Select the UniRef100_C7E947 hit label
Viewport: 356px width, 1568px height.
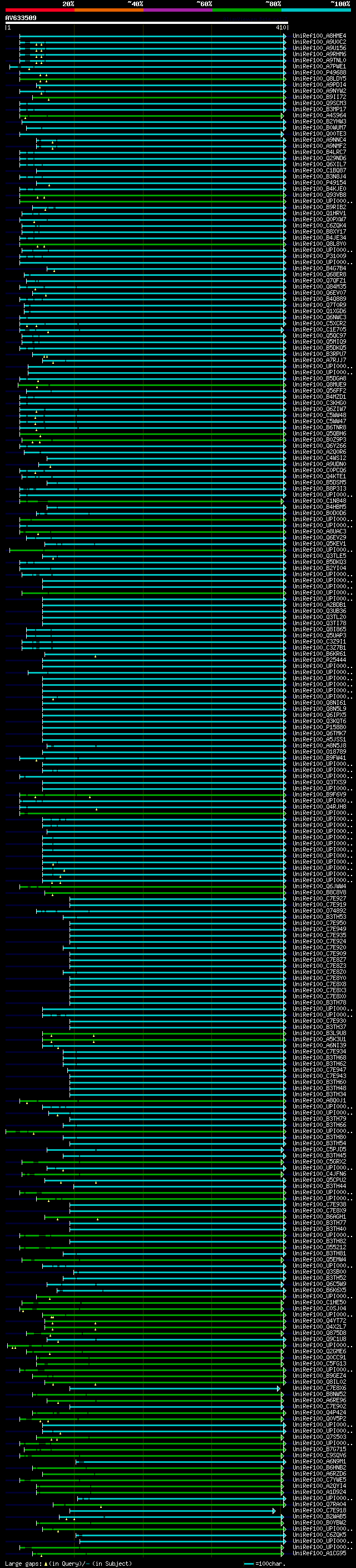(x=319, y=1070)
